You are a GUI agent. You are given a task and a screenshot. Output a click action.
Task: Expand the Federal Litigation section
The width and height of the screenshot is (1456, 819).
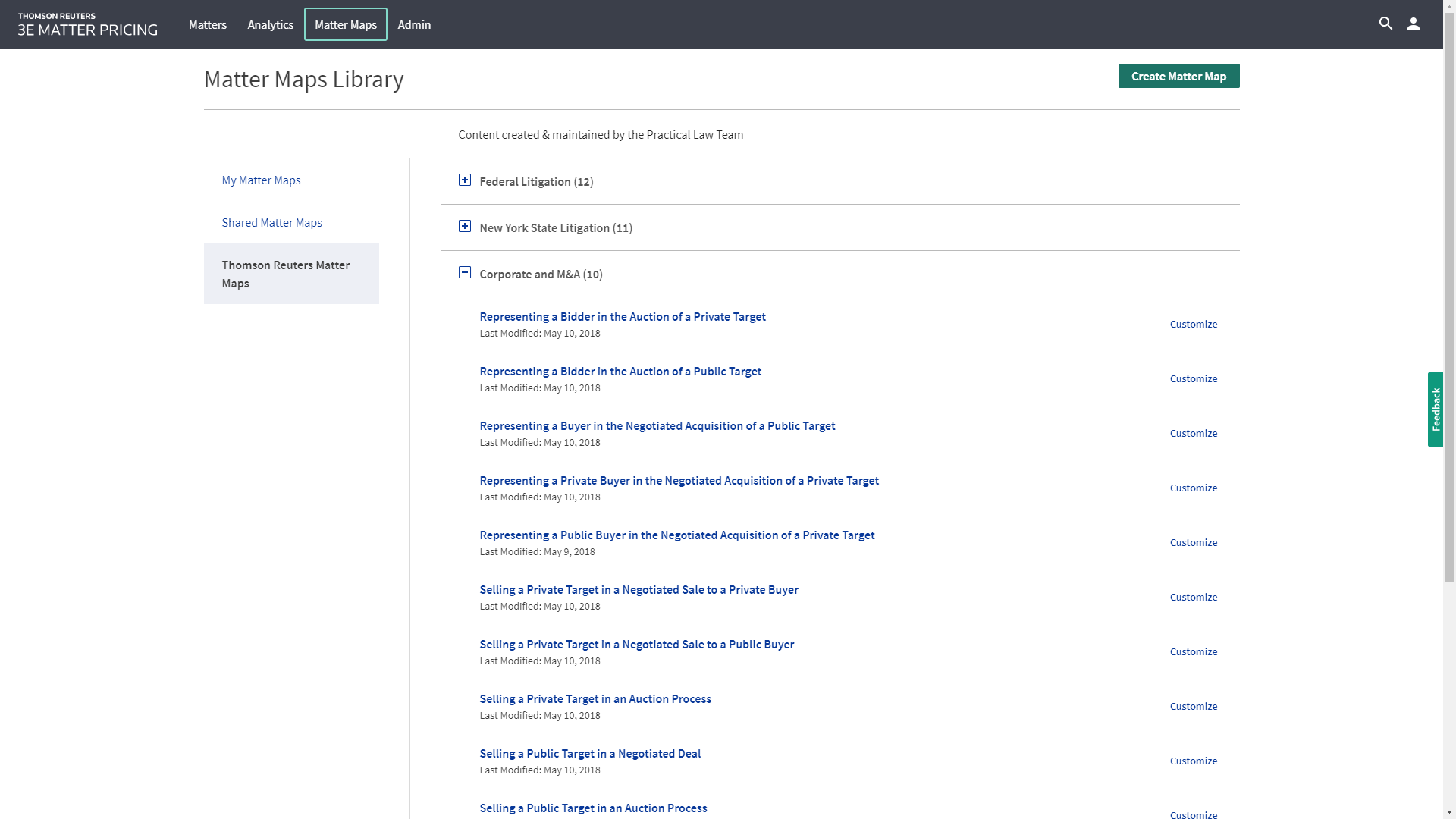465,180
